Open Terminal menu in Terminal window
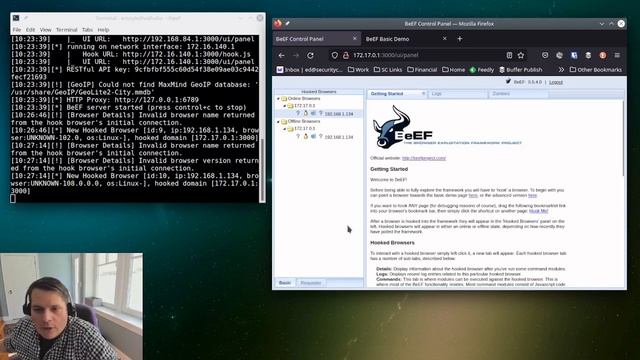The image size is (640, 360). pos(67,30)
